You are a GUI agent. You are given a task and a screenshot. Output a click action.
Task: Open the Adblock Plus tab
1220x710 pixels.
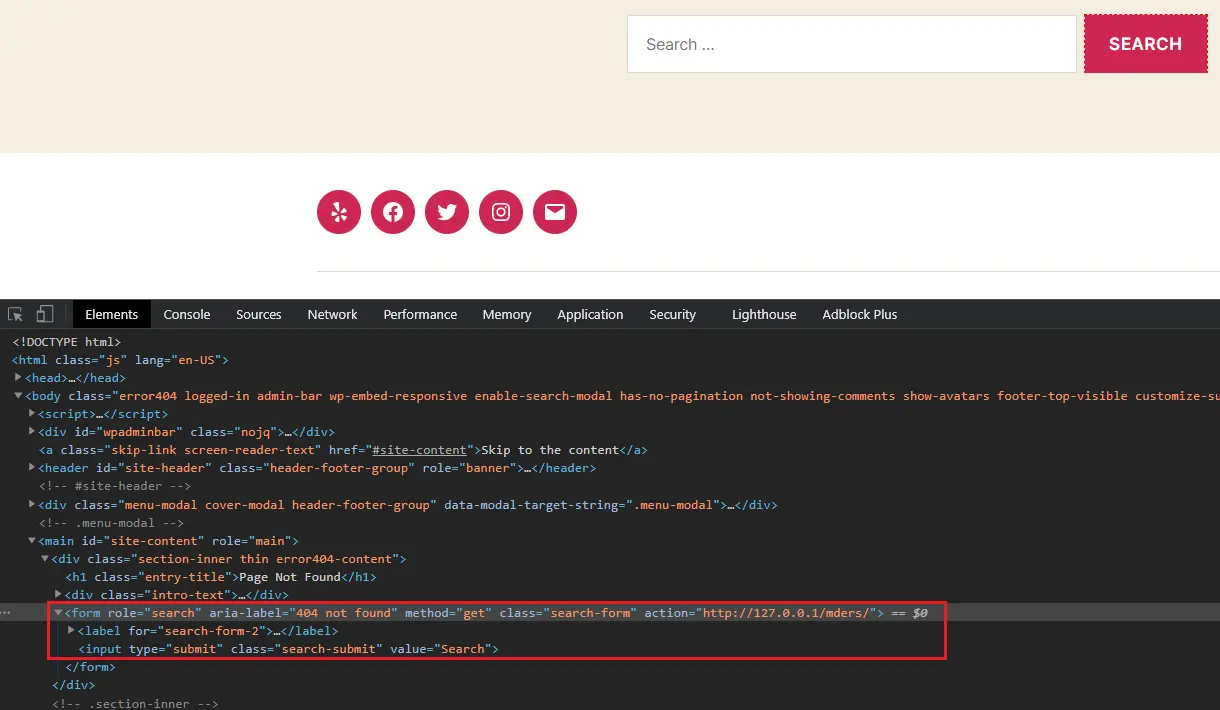point(859,313)
